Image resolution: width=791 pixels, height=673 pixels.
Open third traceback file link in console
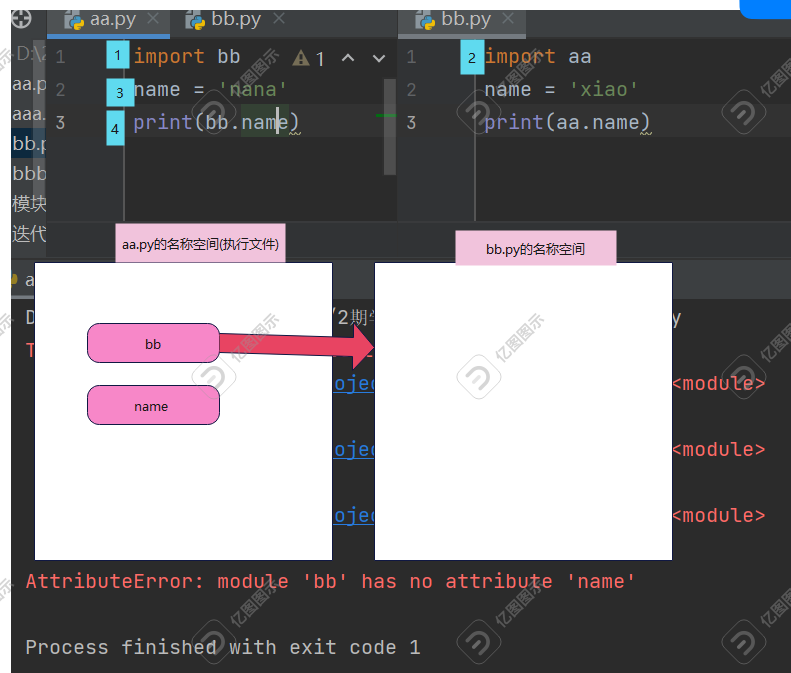pyautogui.click(x=354, y=516)
